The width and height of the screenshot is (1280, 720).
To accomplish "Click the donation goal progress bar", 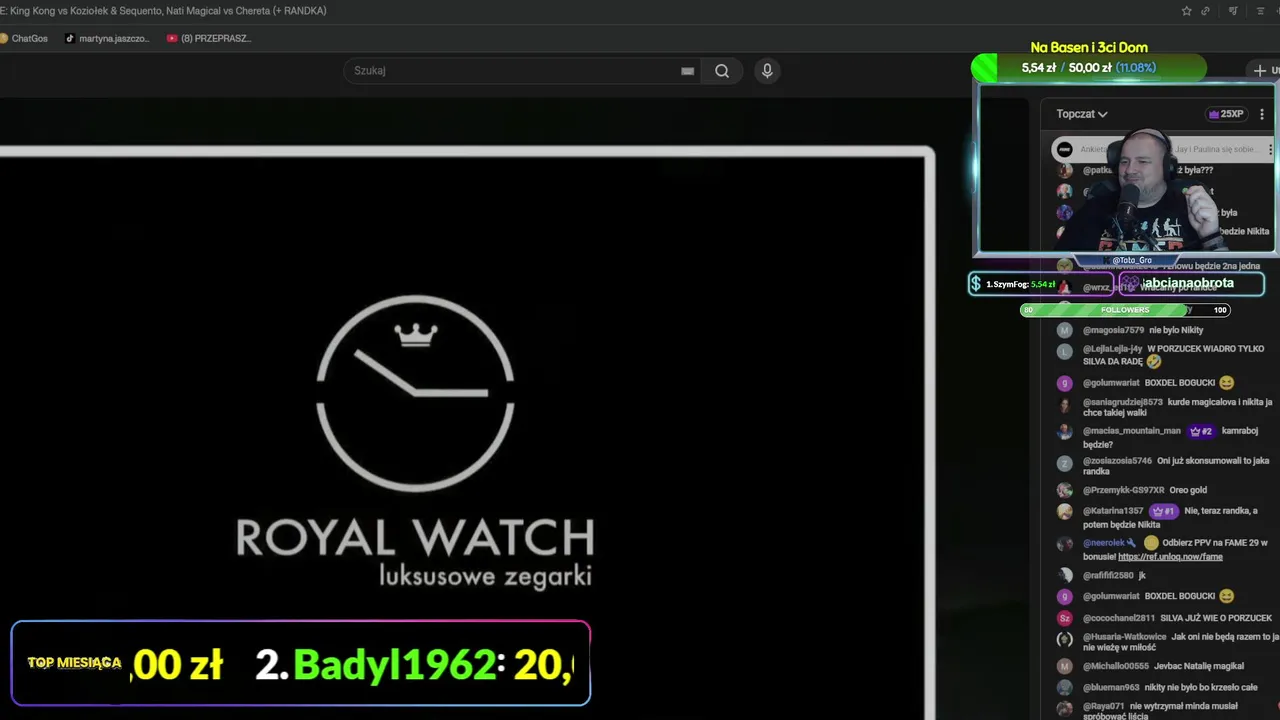I will click(x=1088, y=68).
